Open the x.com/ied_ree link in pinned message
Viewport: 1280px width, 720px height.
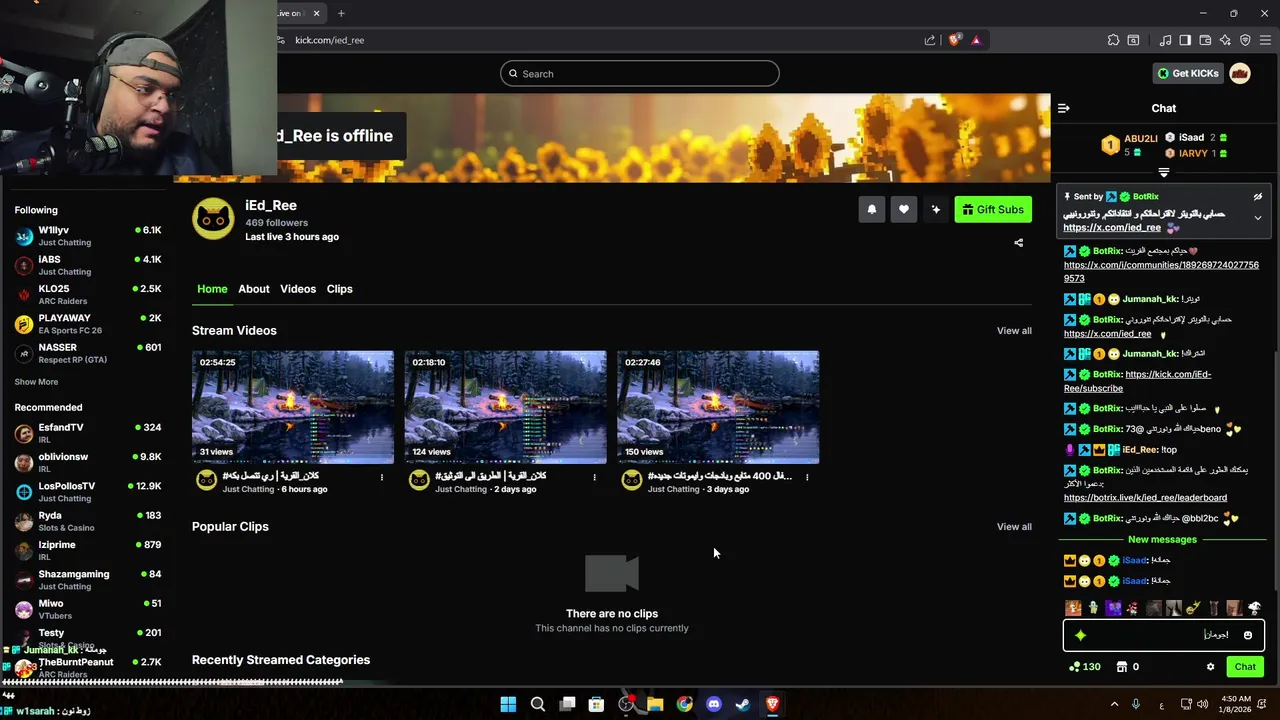[x=1112, y=228]
